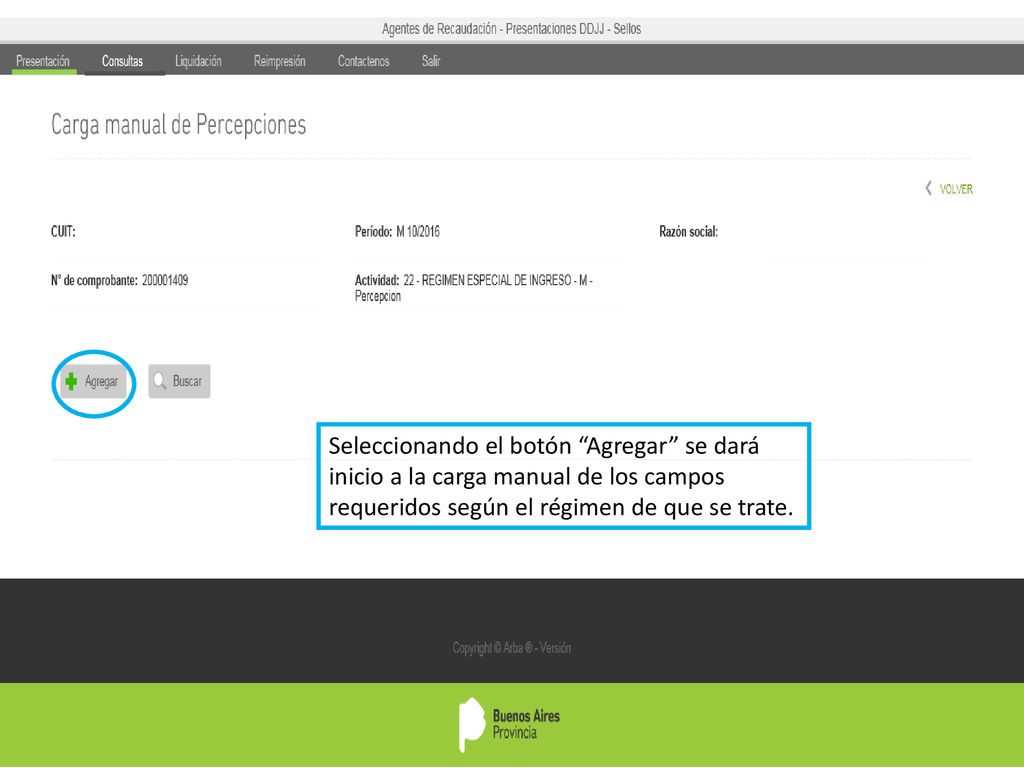Click the page title 'Agentes de Recaudación - Presentaciones DDJJ - Sellos'
This screenshot has width=1024, height=768.
pos(511,29)
